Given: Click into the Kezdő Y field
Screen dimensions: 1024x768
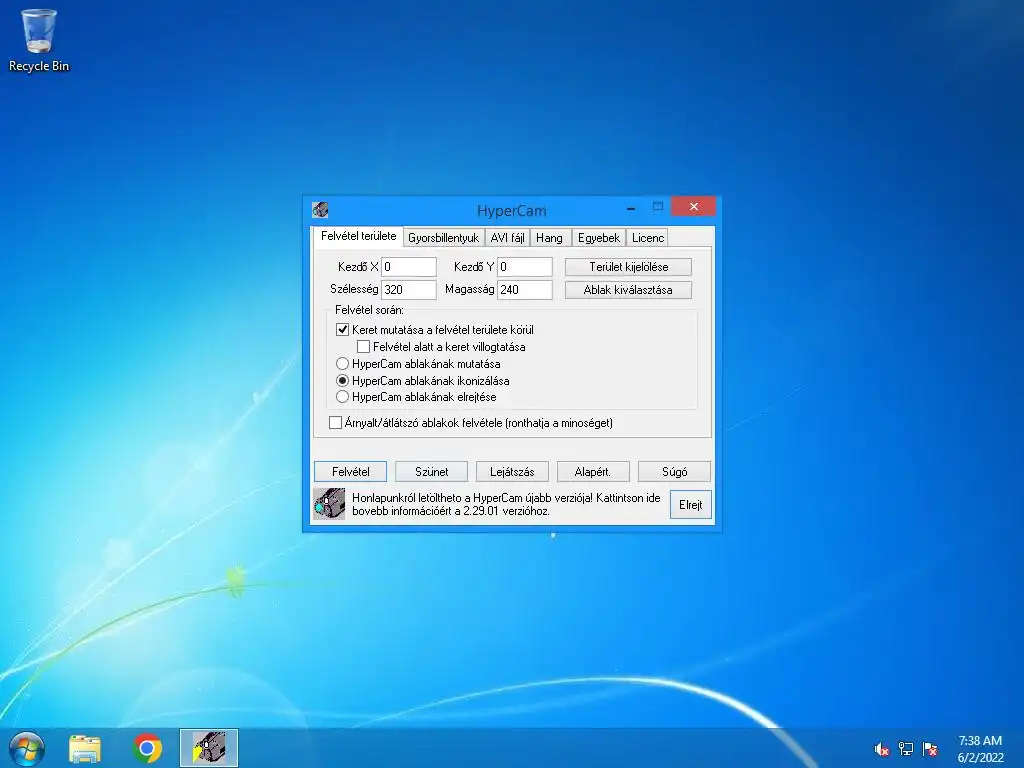Looking at the screenshot, I should [x=525, y=267].
